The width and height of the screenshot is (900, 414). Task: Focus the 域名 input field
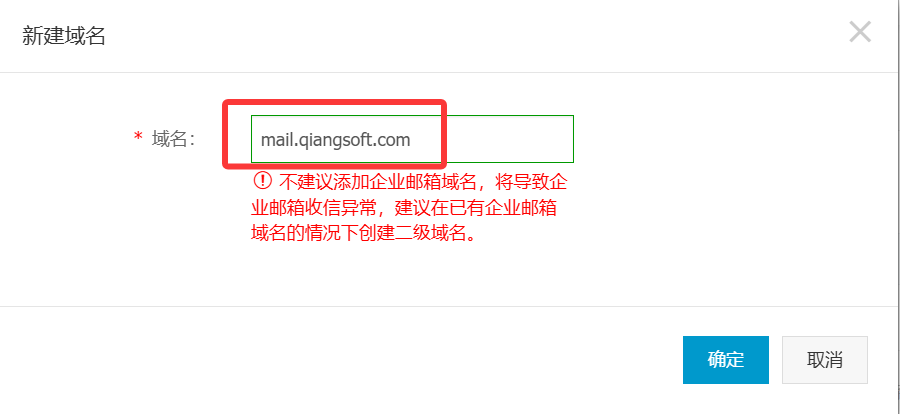click(412, 139)
